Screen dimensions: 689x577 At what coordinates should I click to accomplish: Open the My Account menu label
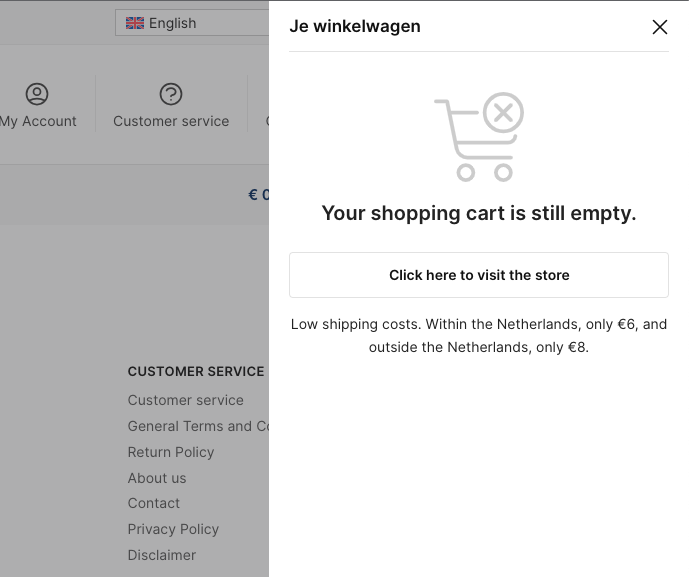(38, 121)
